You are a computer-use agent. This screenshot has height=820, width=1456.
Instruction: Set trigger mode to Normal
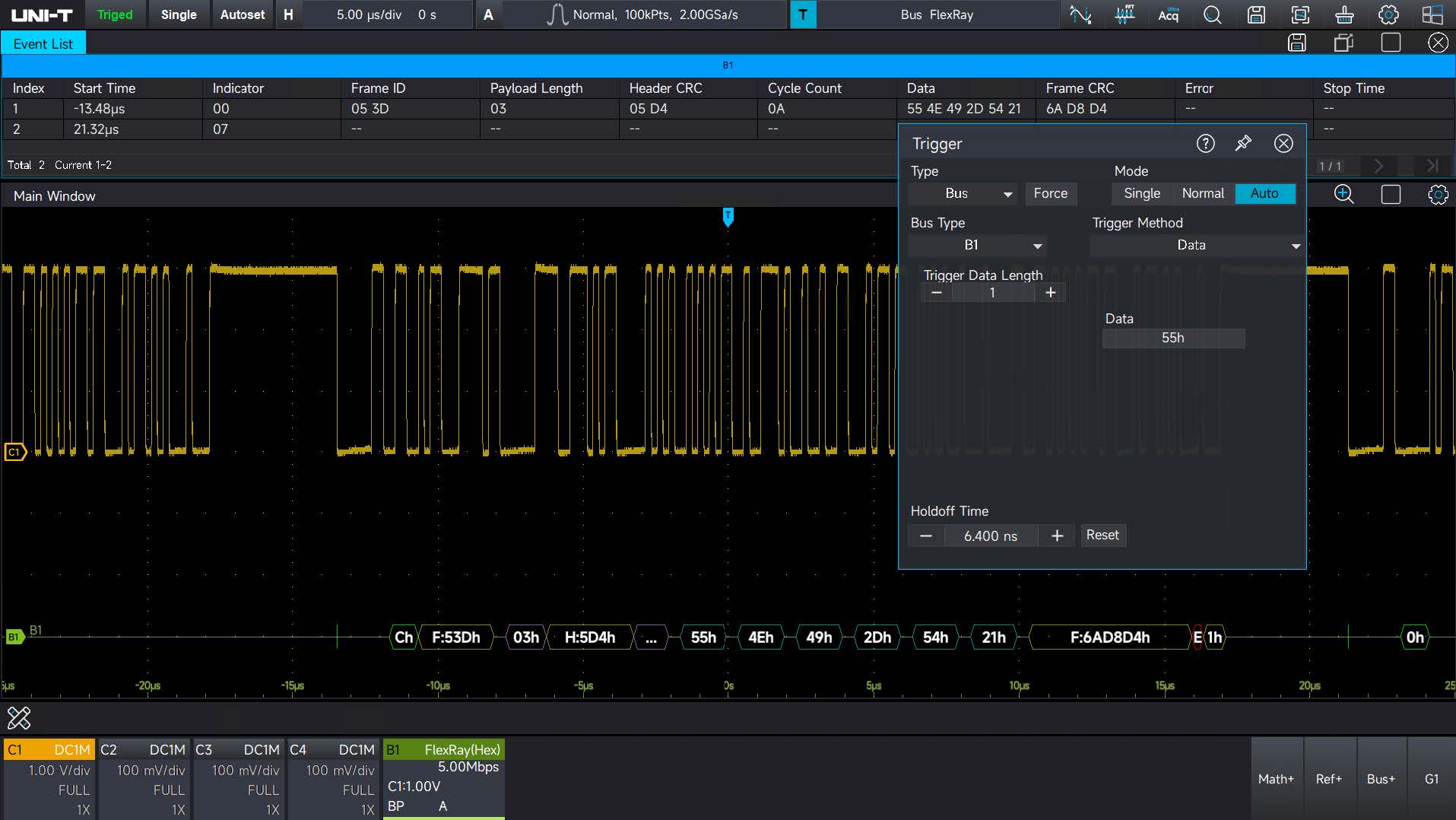(1202, 193)
